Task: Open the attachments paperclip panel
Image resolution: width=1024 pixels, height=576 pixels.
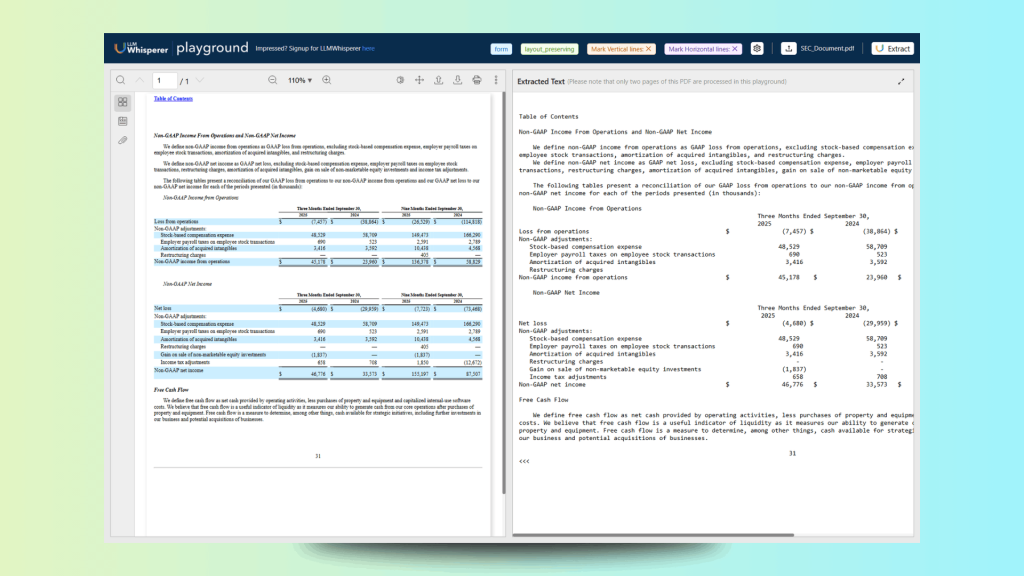Action: pos(122,140)
